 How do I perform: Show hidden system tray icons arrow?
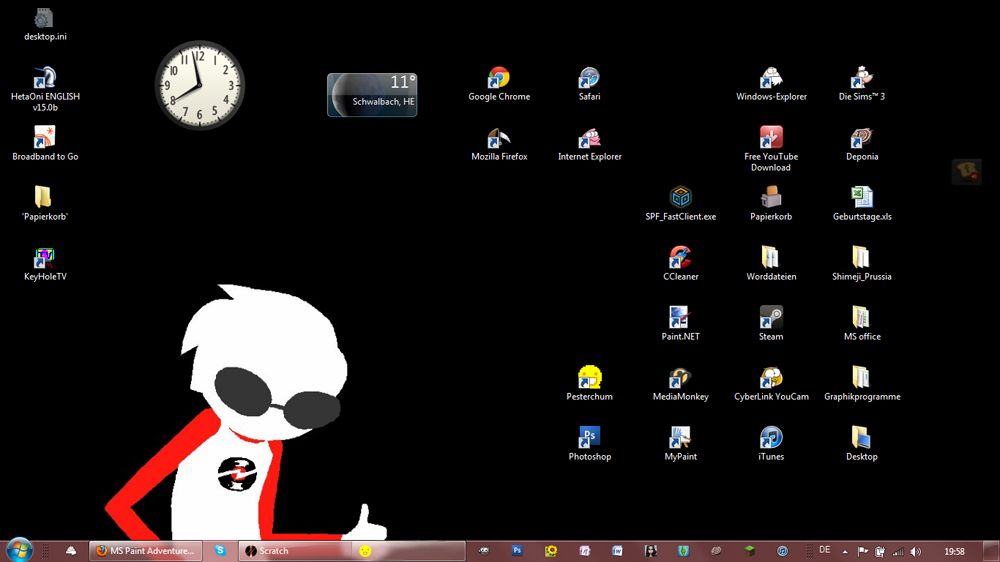pos(845,551)
